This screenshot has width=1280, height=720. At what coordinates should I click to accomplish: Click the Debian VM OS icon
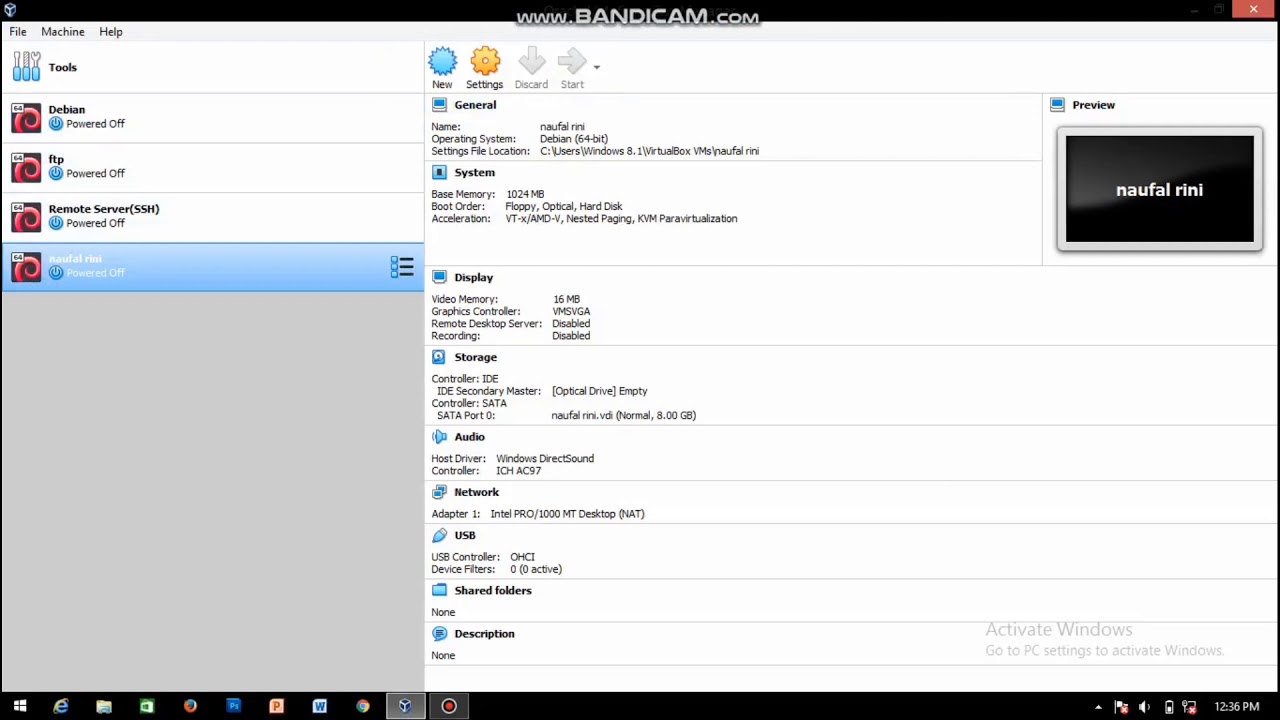26,118
